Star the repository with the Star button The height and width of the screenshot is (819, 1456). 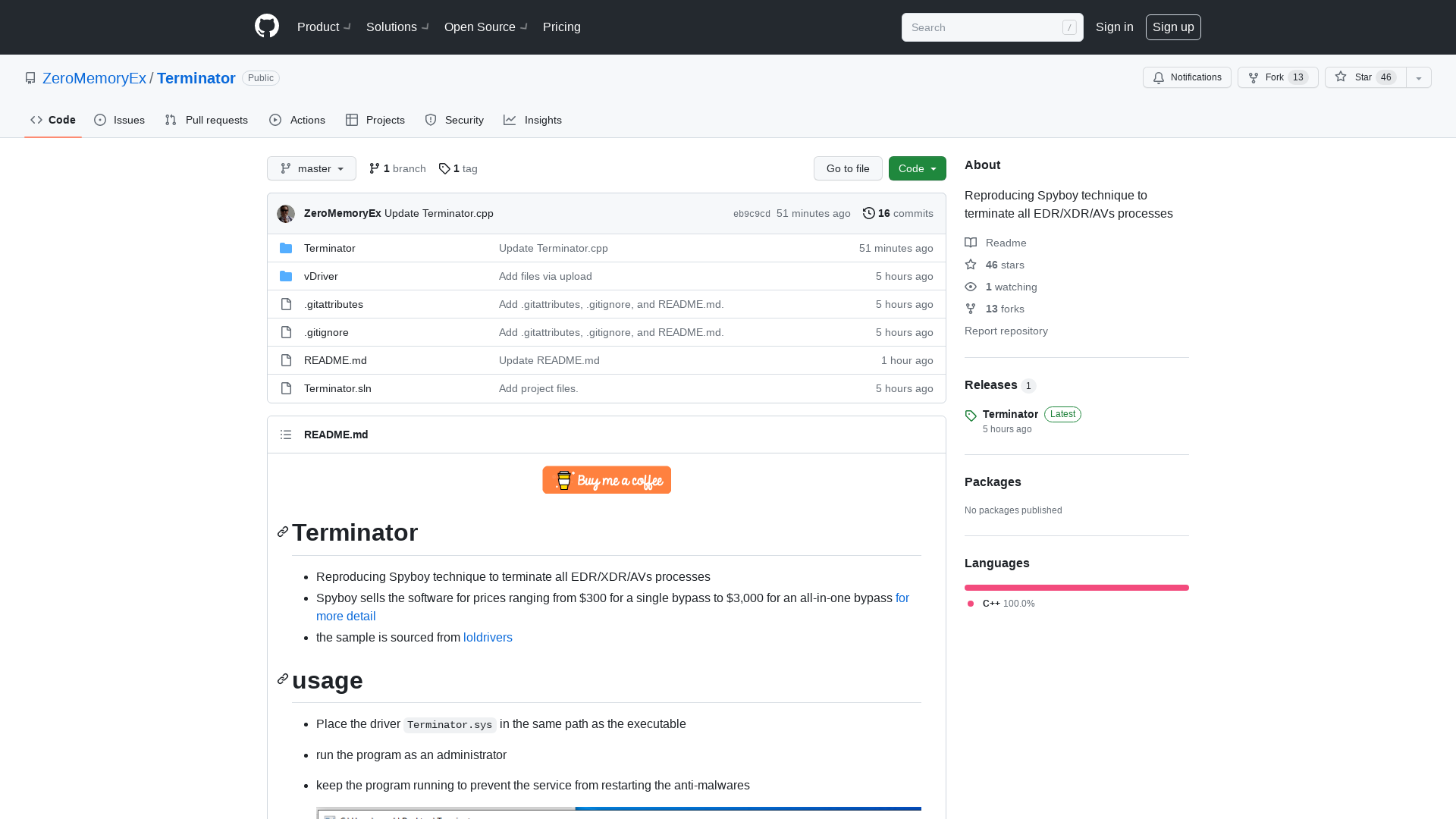[x=1365, y=77]
